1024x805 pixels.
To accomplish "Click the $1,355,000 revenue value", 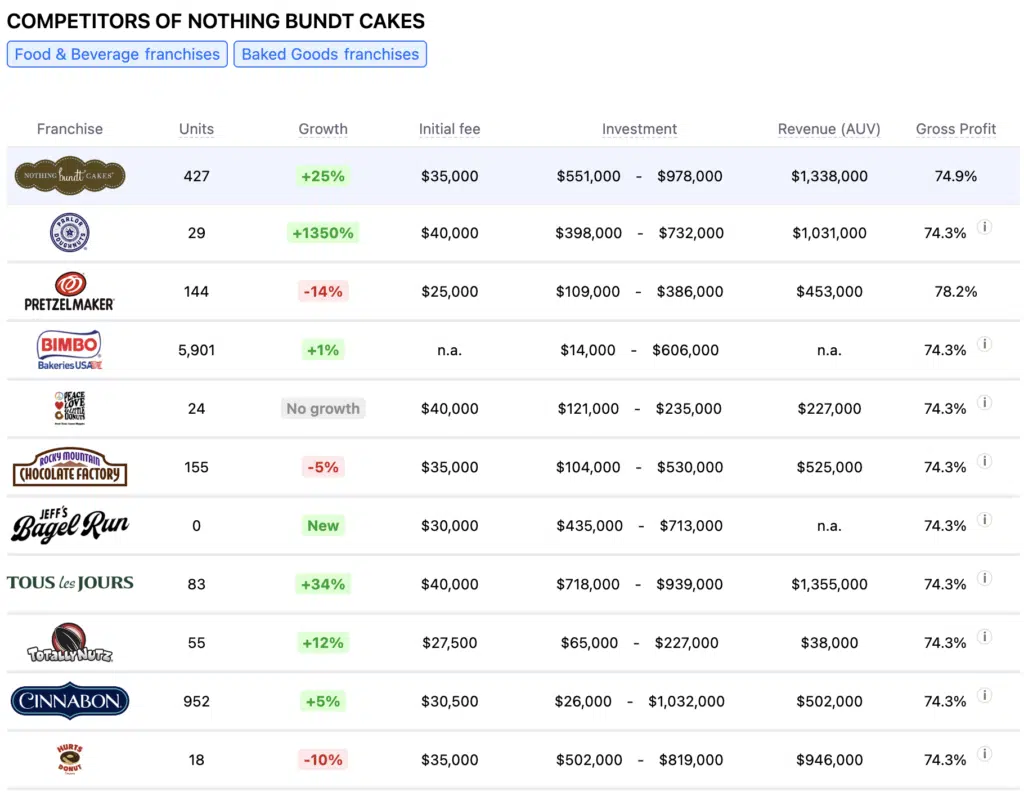I will pyautogui.click(x=829, y=584).
